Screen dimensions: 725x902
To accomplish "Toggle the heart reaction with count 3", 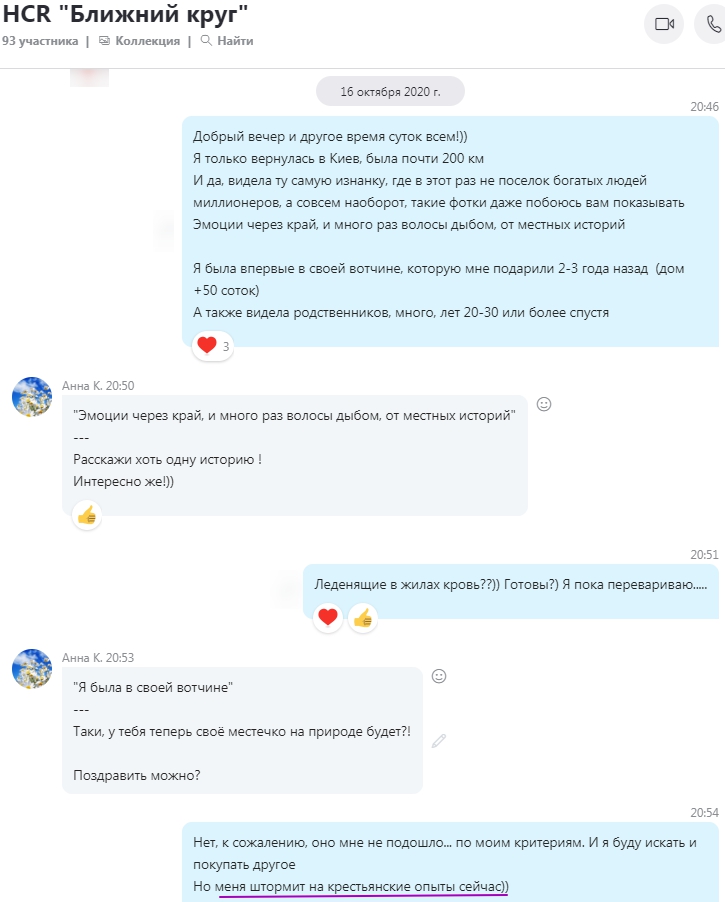I will pos(212,346).
